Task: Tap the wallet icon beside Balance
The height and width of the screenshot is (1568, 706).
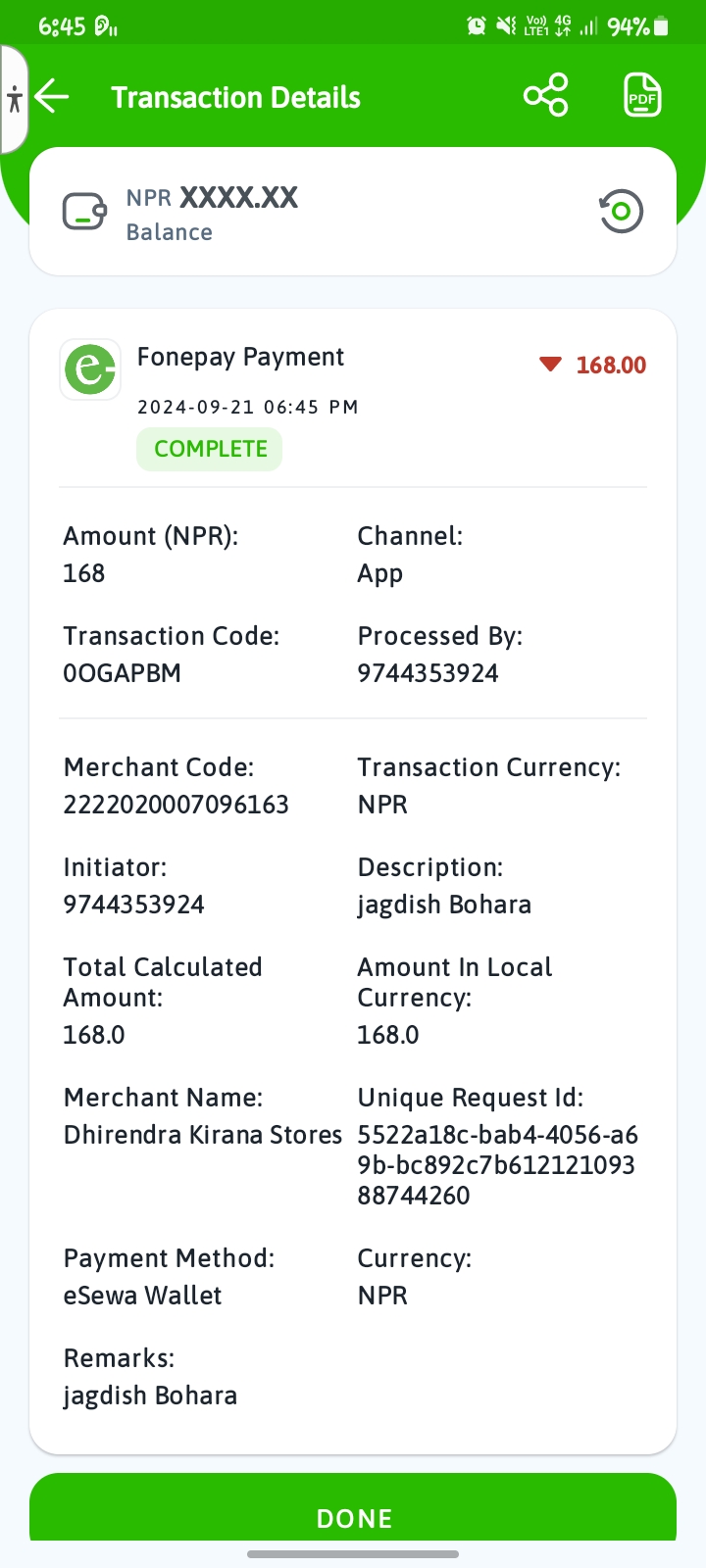Action: point(84,212)
